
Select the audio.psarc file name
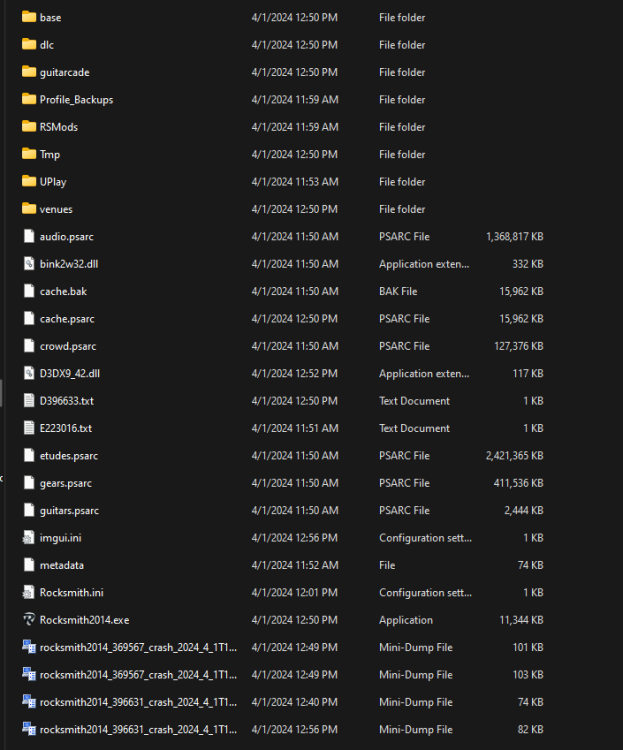click(66, 237)
